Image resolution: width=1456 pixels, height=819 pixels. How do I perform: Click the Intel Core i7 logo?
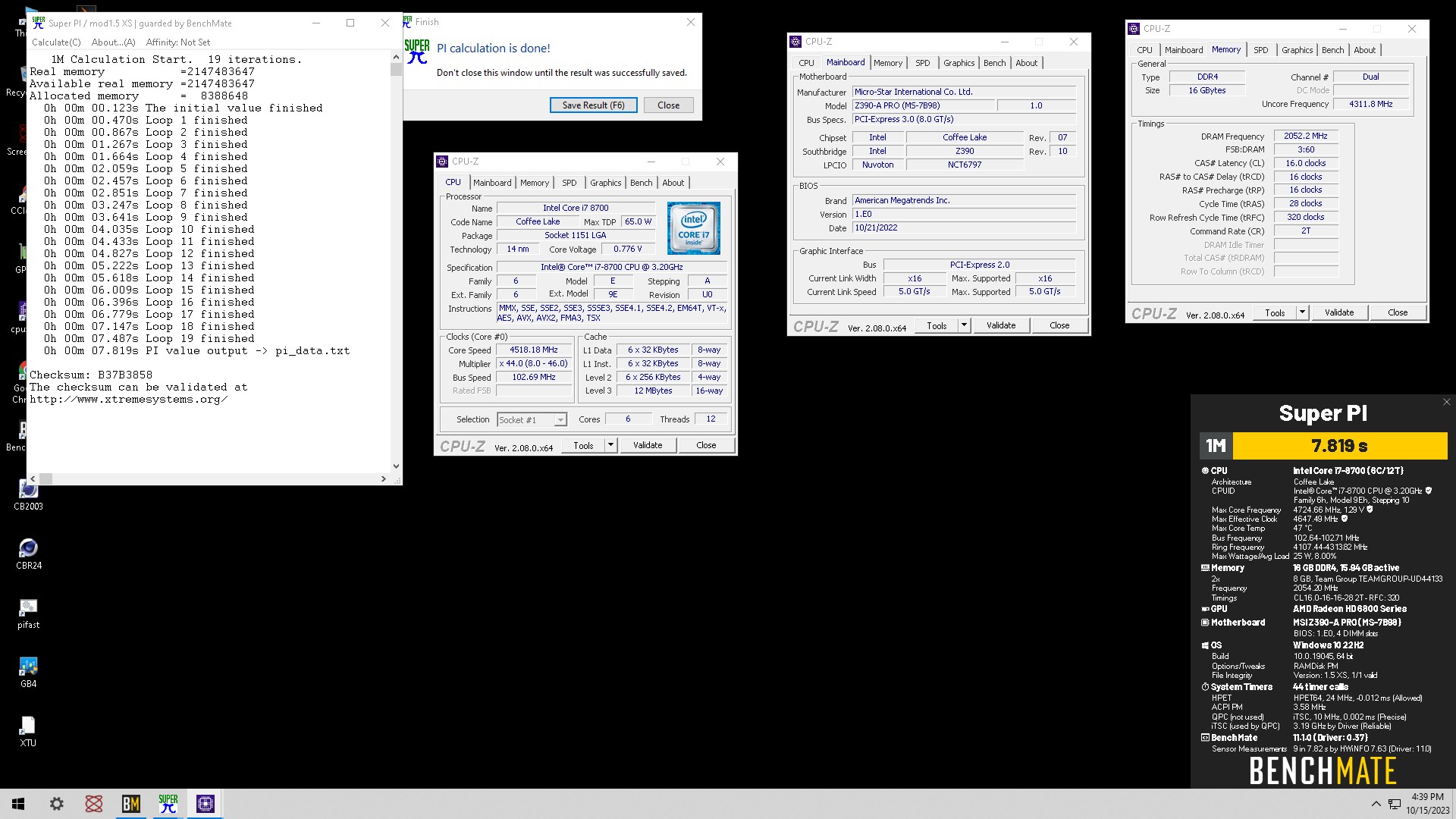click(x=693, y=228)
